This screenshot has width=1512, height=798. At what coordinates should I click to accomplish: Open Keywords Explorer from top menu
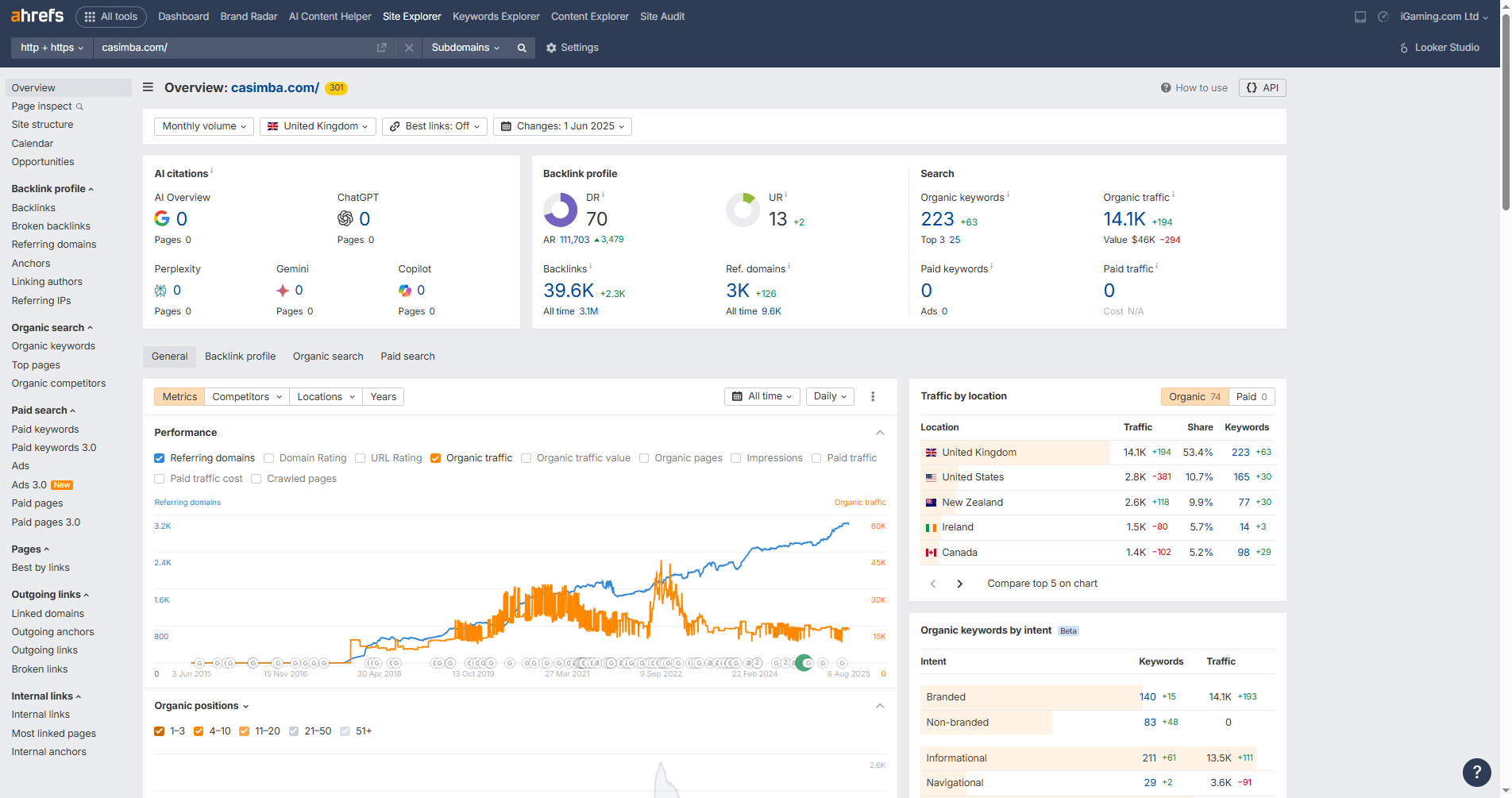click(x=496, y=17)
